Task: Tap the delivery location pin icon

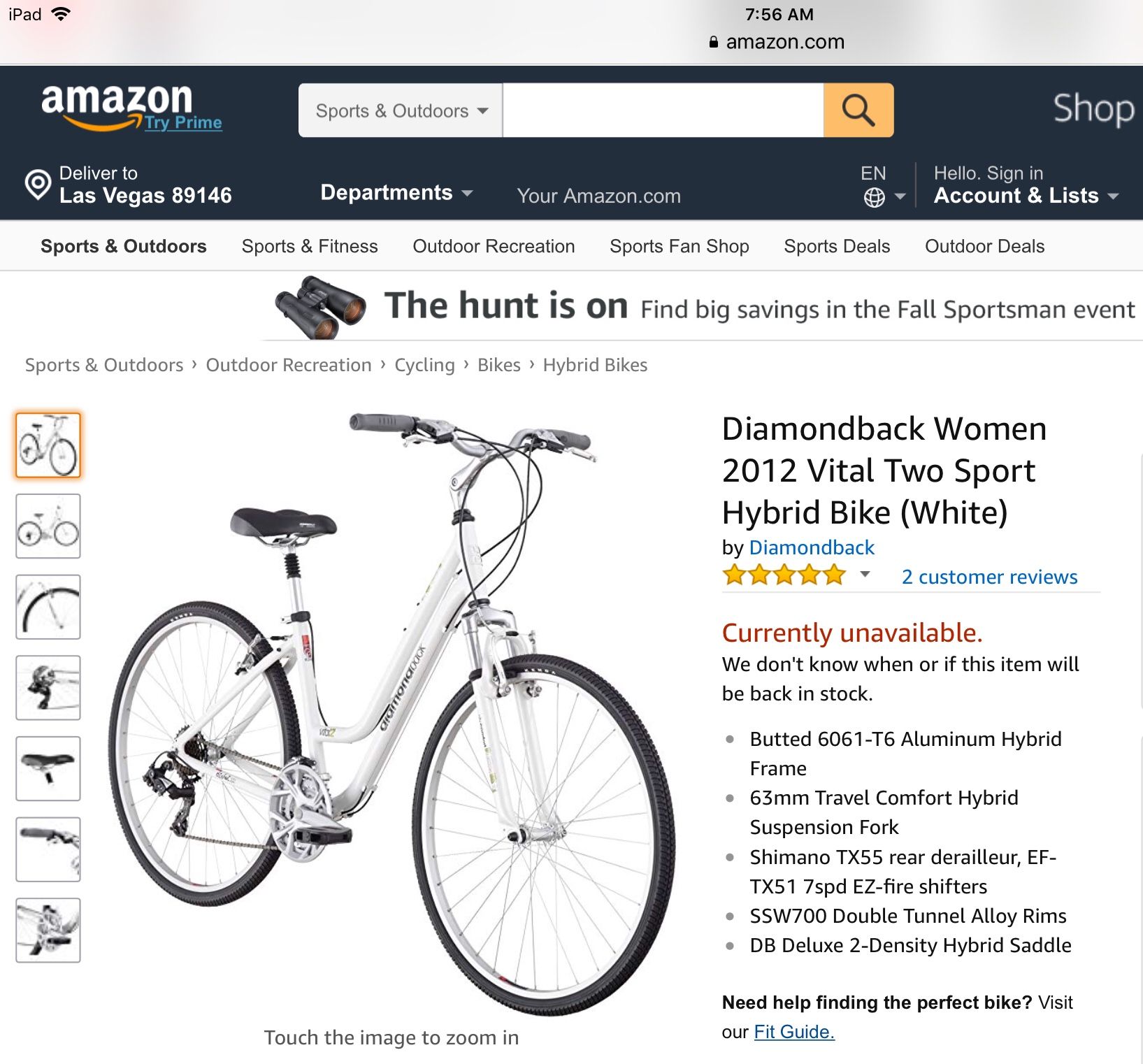Action: pos(38,185)
